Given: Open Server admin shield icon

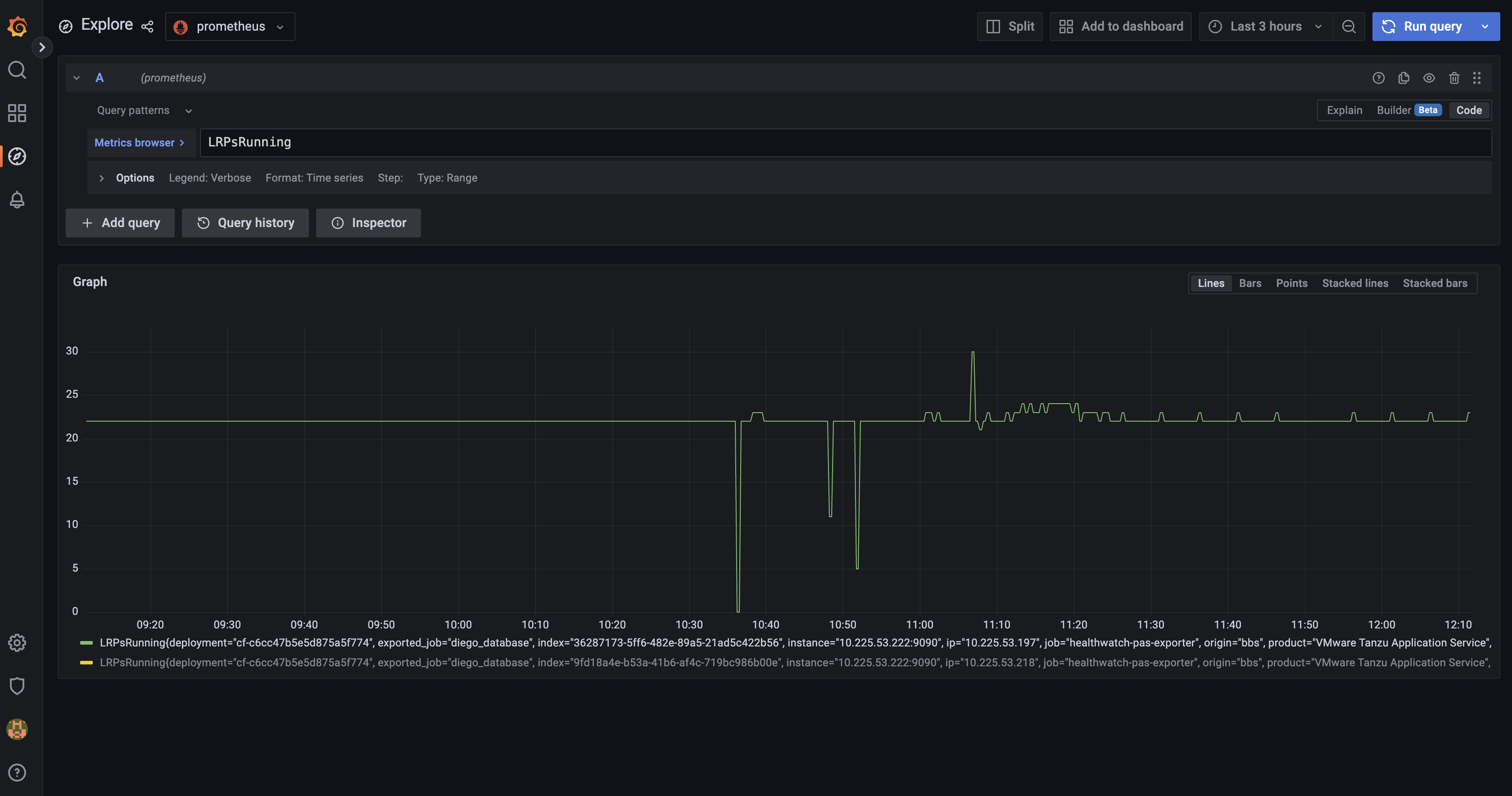Looking at the screenshot, I should [17, 686].
